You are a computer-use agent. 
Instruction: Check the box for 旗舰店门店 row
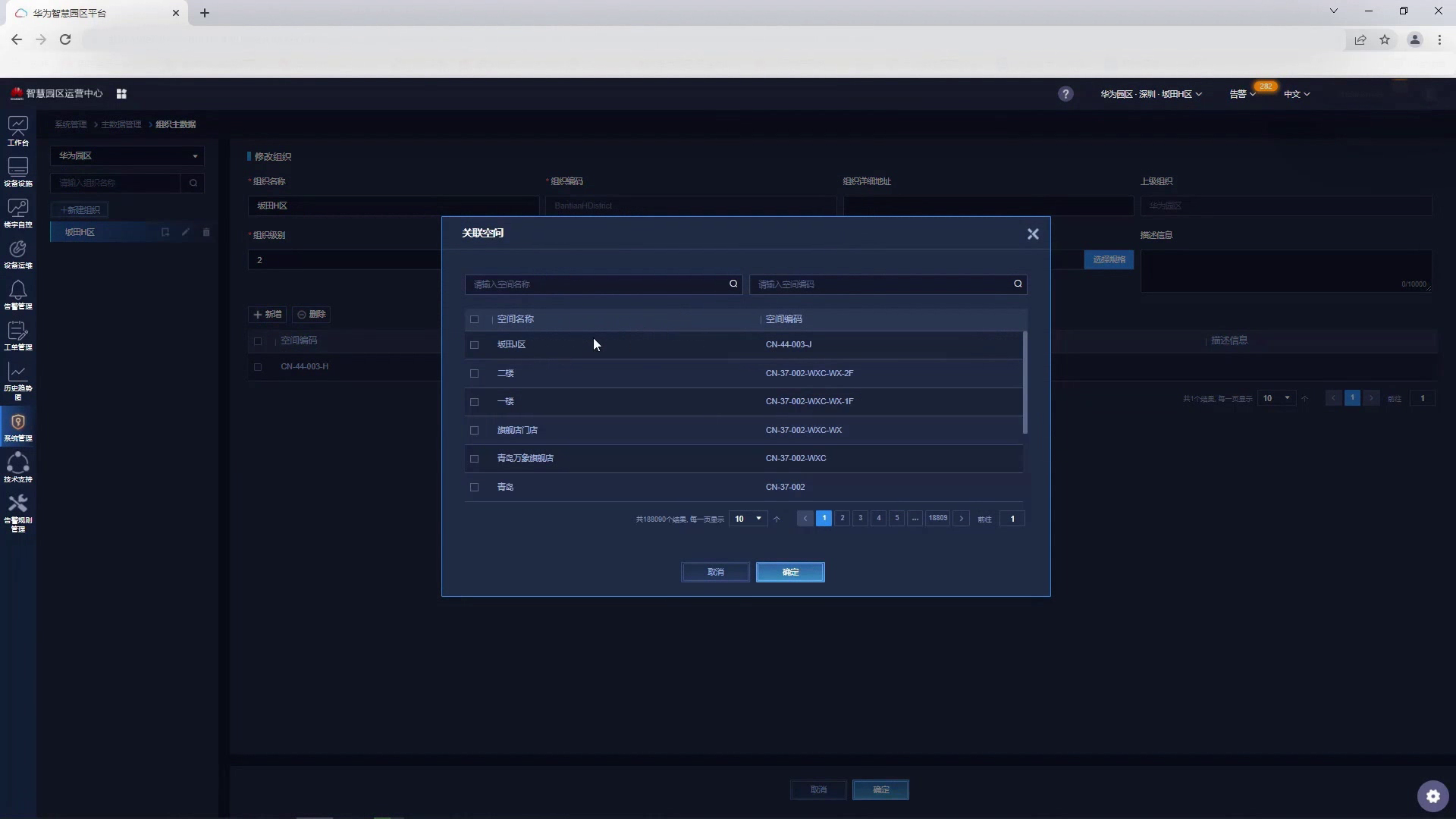coord(475,431)
